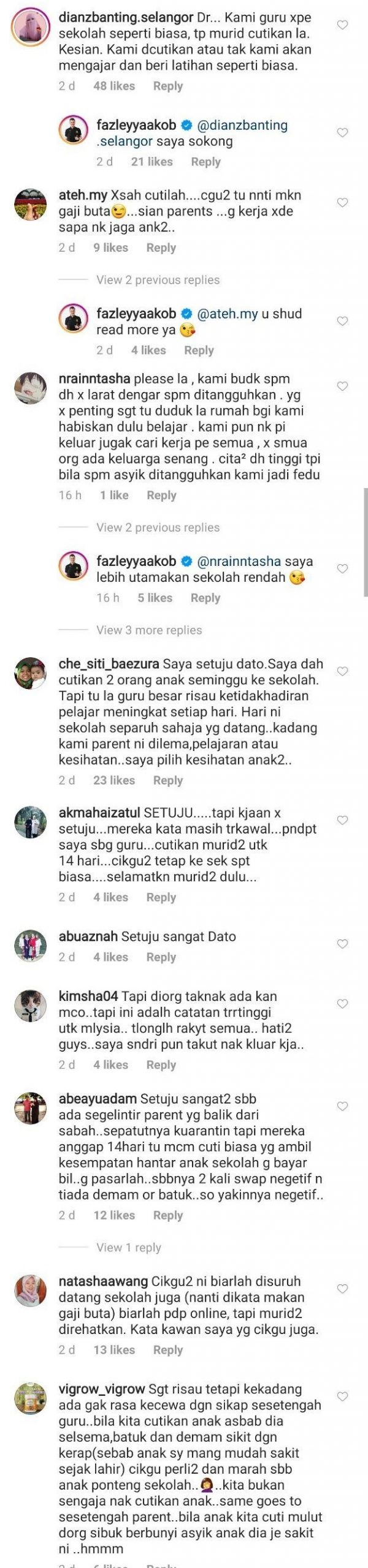This screenshot has width=368, height=1568.
Task: Tap the heart on ateh.my's comment
Action: tap(343, 203)
